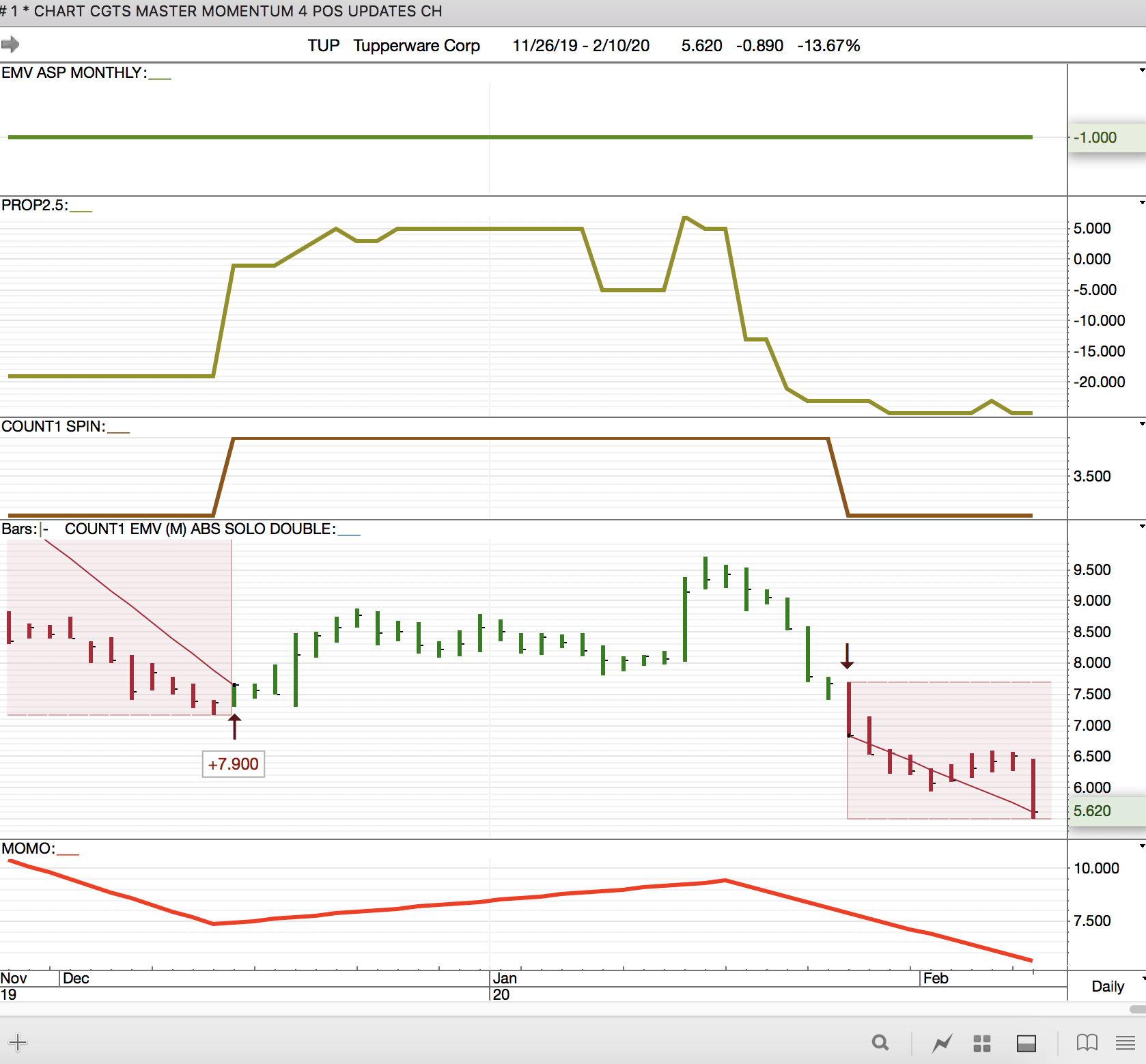Click the COUNT1 EMV blue line swatch
The width and height of the screenshot is (1146, 1064).
coord(349,534)
